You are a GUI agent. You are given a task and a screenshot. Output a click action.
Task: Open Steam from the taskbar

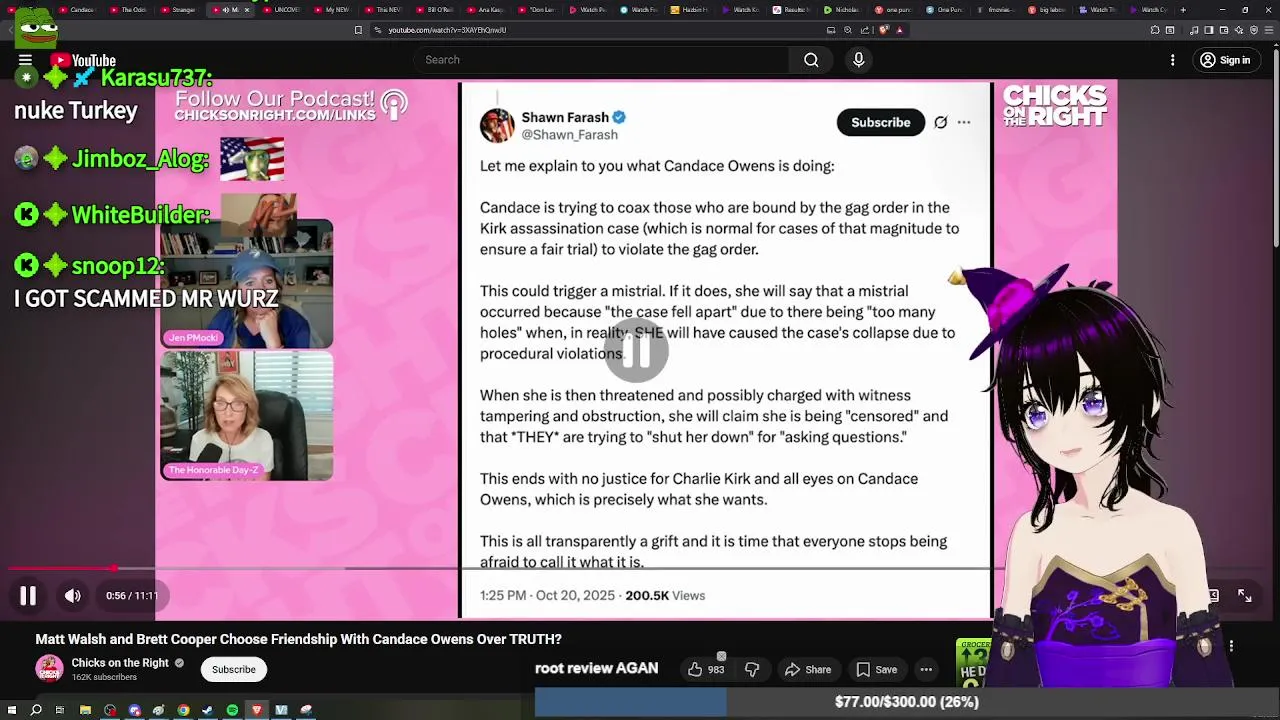tap(207, 710)
